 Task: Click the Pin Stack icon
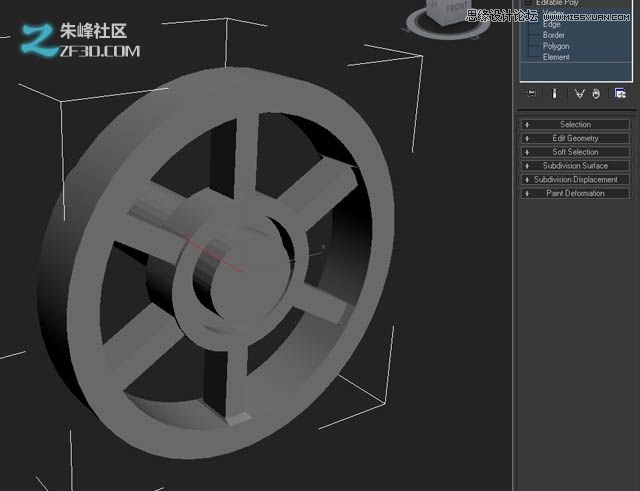tap(531, 93)
